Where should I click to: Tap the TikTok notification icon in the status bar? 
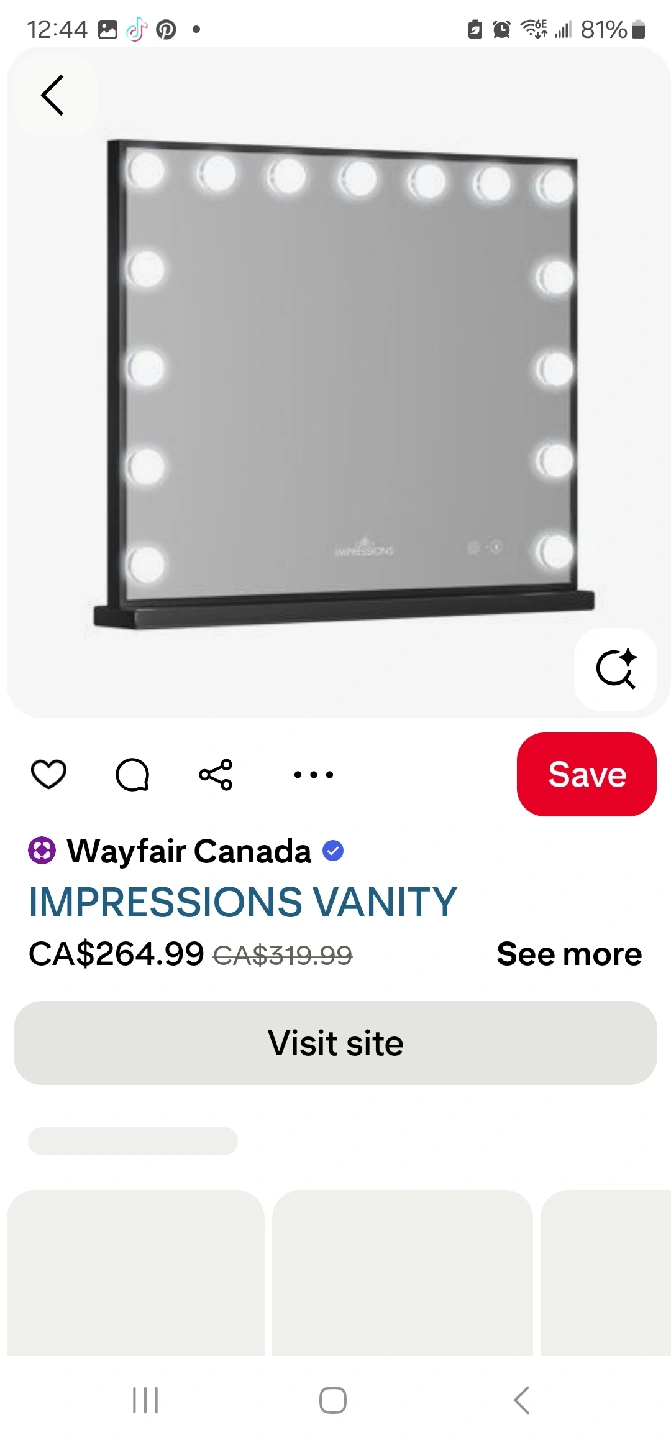[x=137, y=29]
